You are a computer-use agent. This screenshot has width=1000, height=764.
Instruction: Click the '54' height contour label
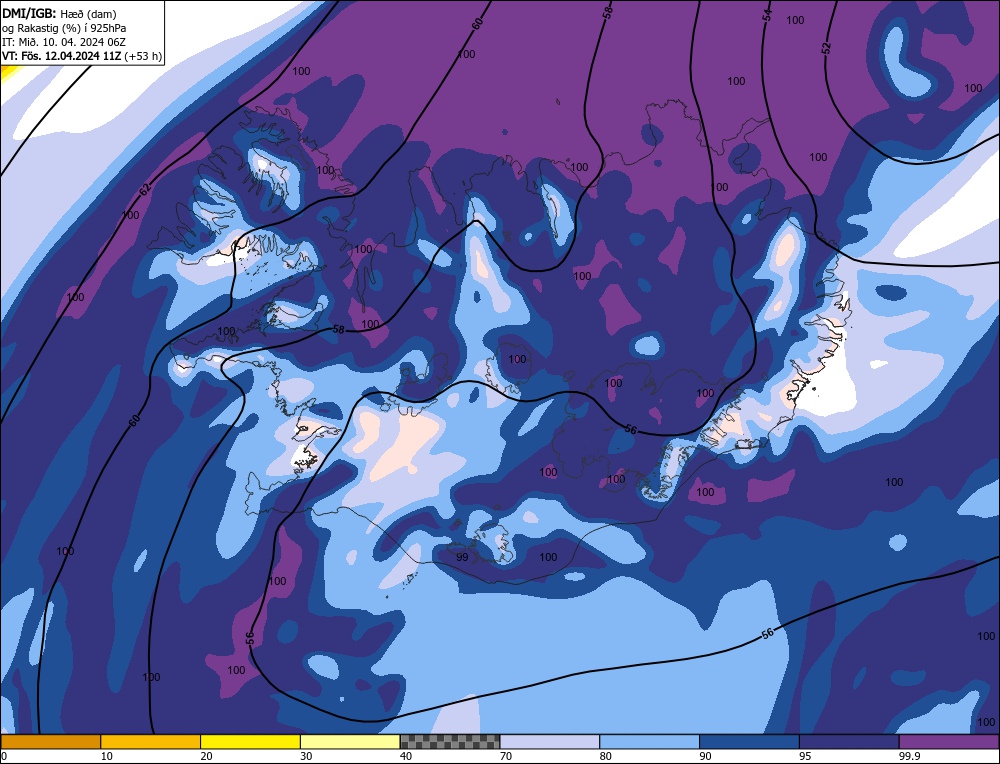point(768,15)
